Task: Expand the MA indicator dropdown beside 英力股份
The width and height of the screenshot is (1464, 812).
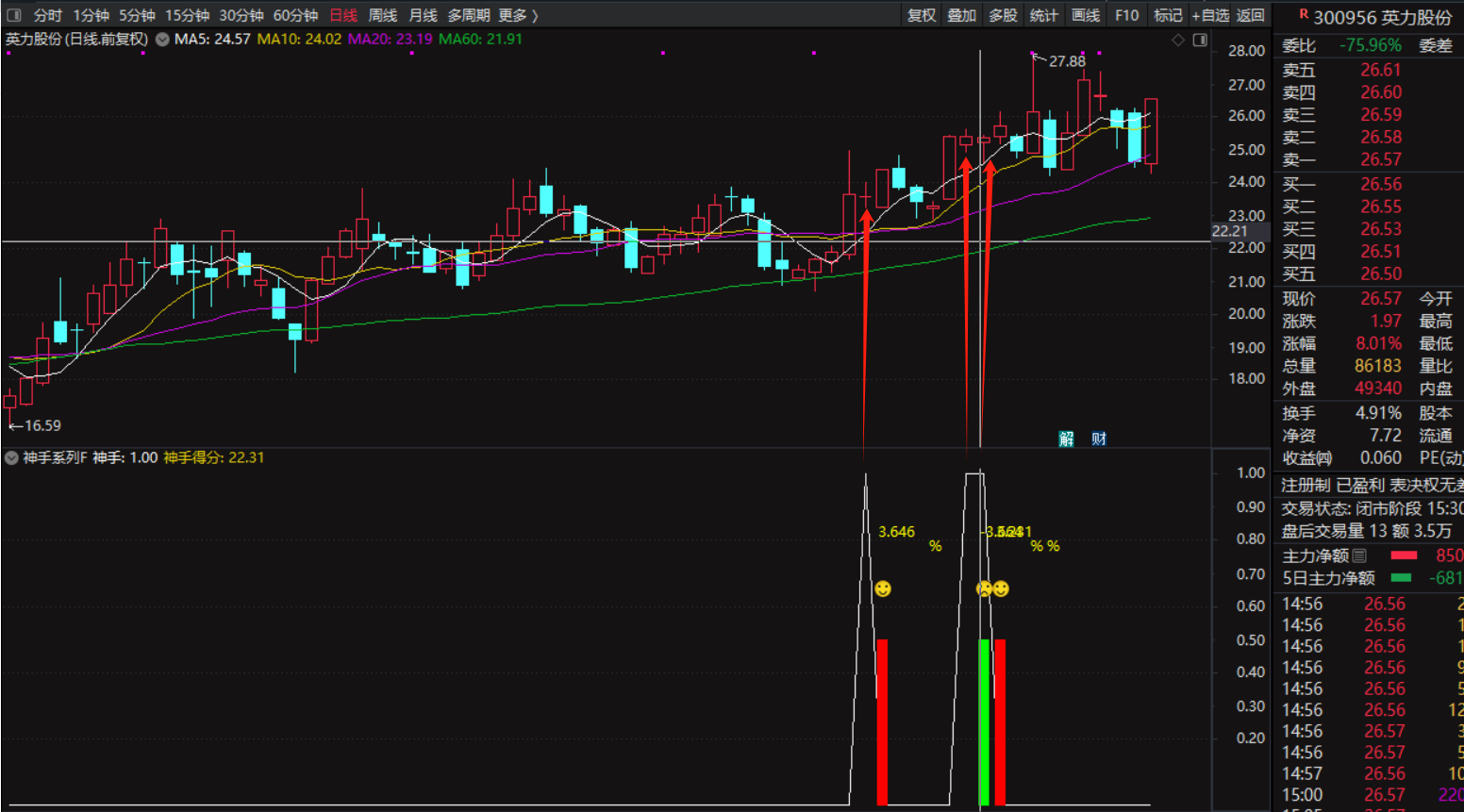Action: point(162,40)
